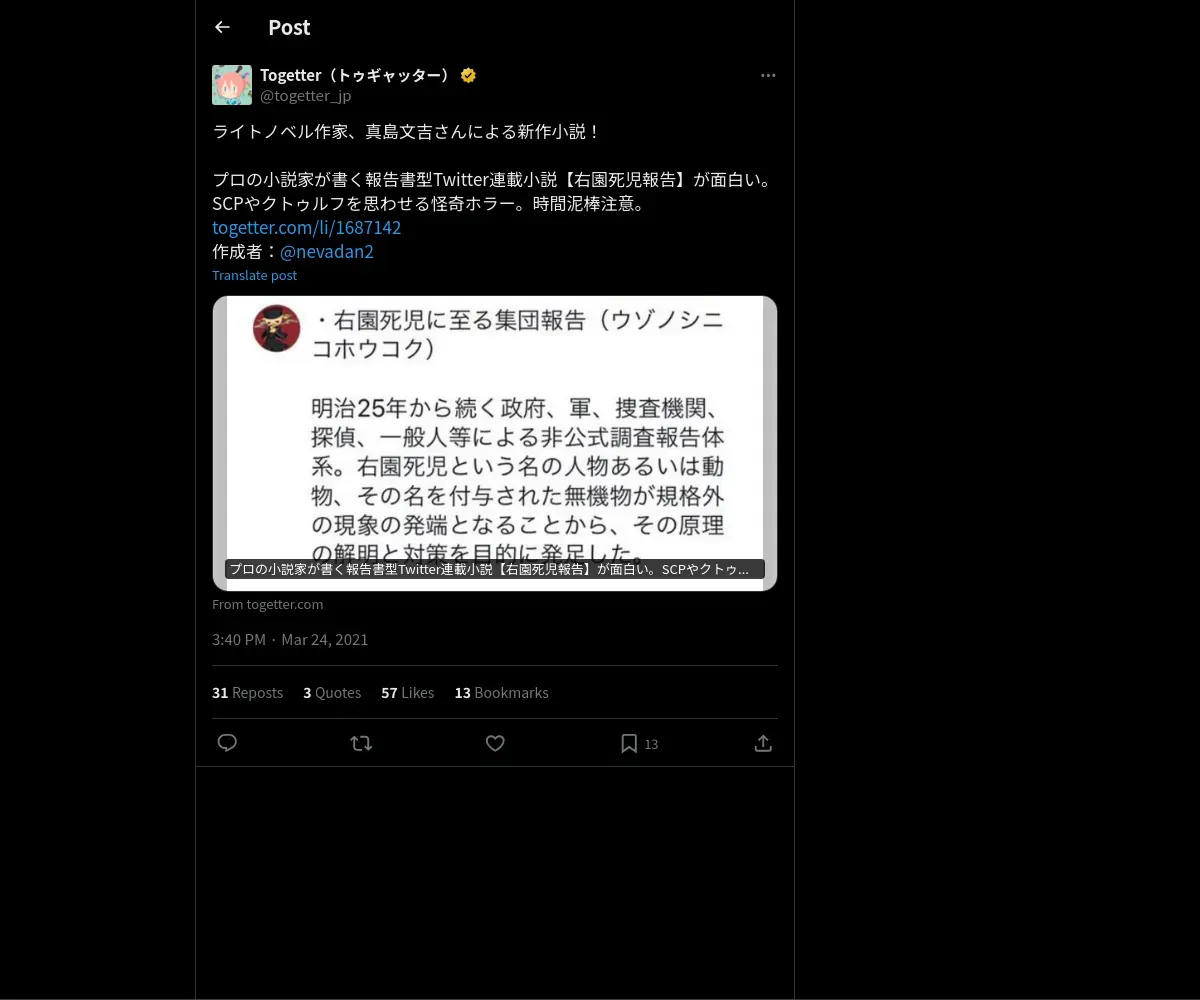Click the @togetter_jp handle
Screen dimensions: 1200x1000
(x=305, y=96)
